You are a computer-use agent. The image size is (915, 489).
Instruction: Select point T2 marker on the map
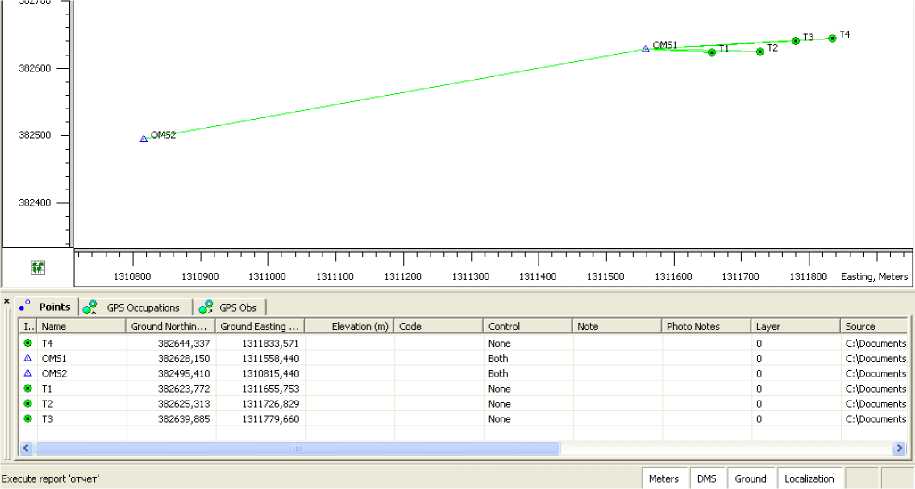tap(760, 52)
